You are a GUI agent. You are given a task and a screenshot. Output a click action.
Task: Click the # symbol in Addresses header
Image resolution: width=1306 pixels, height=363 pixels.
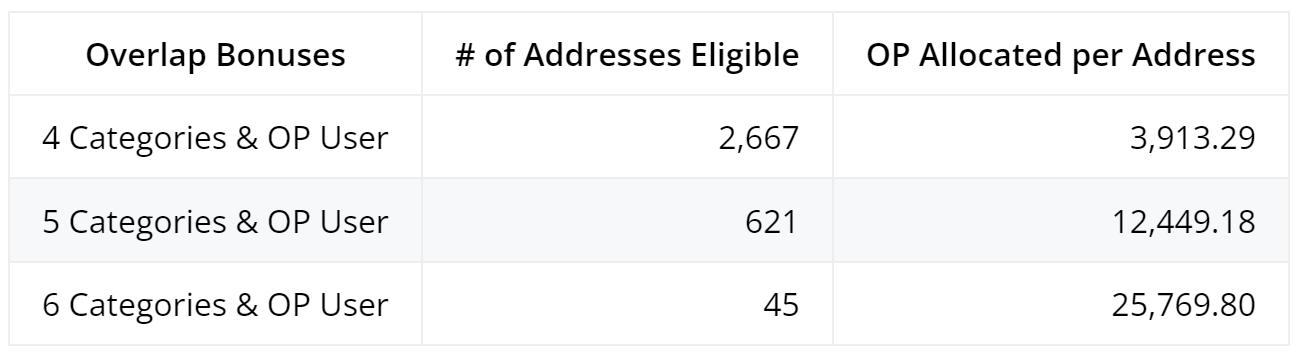(465, 56)
